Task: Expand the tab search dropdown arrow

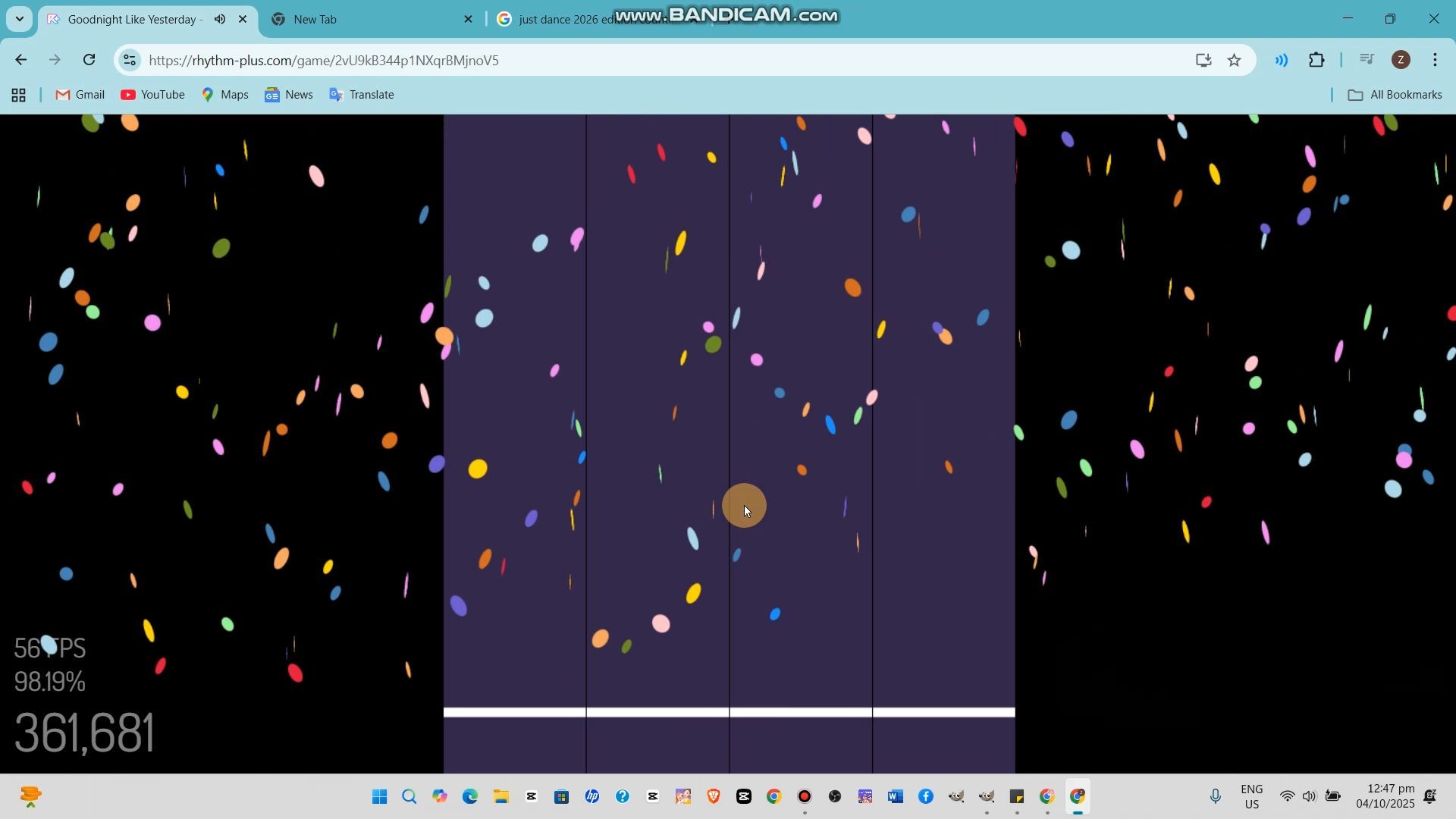Action: coord(19,19)
